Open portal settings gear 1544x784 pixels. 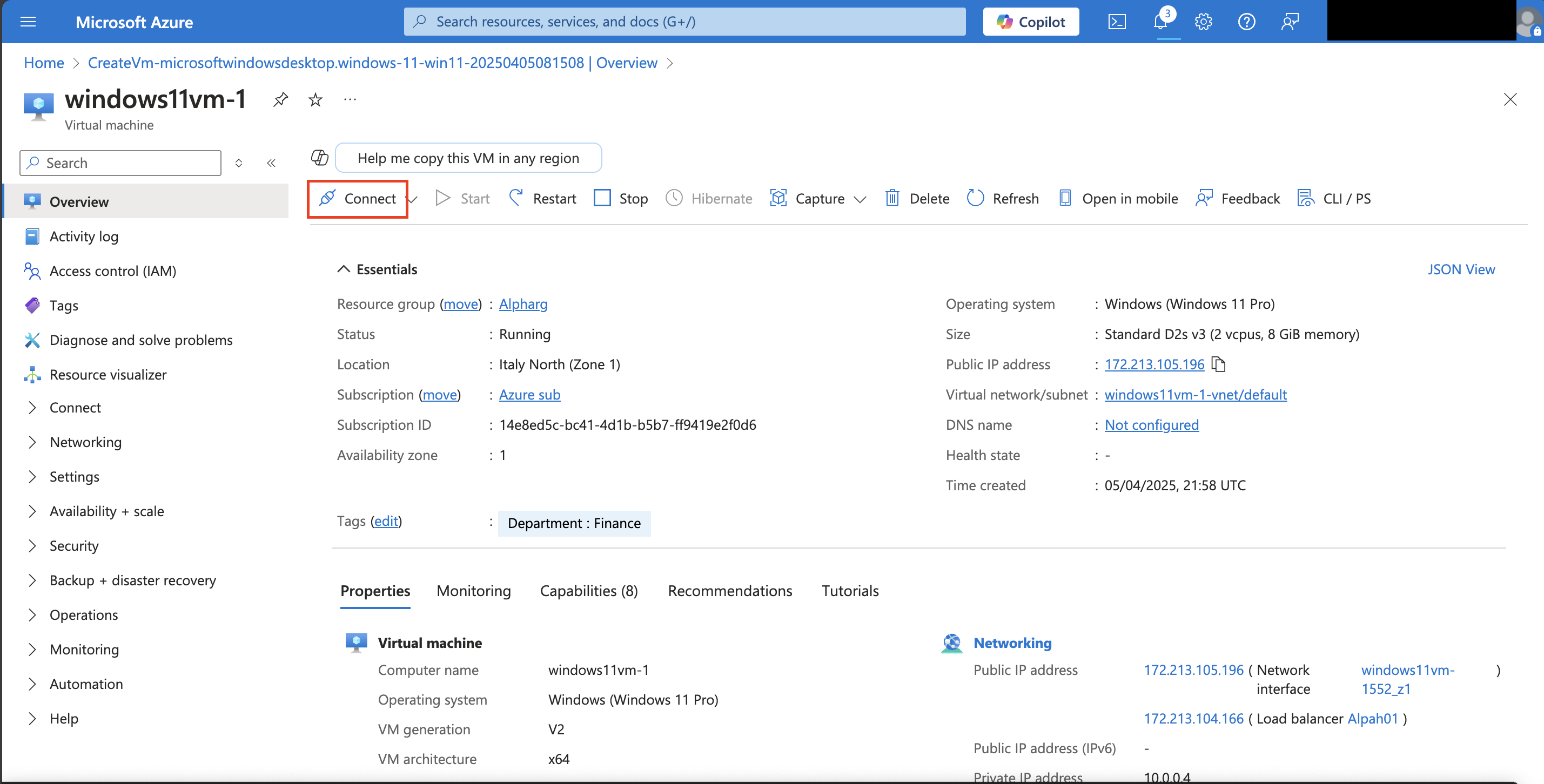pos(1203,22)
